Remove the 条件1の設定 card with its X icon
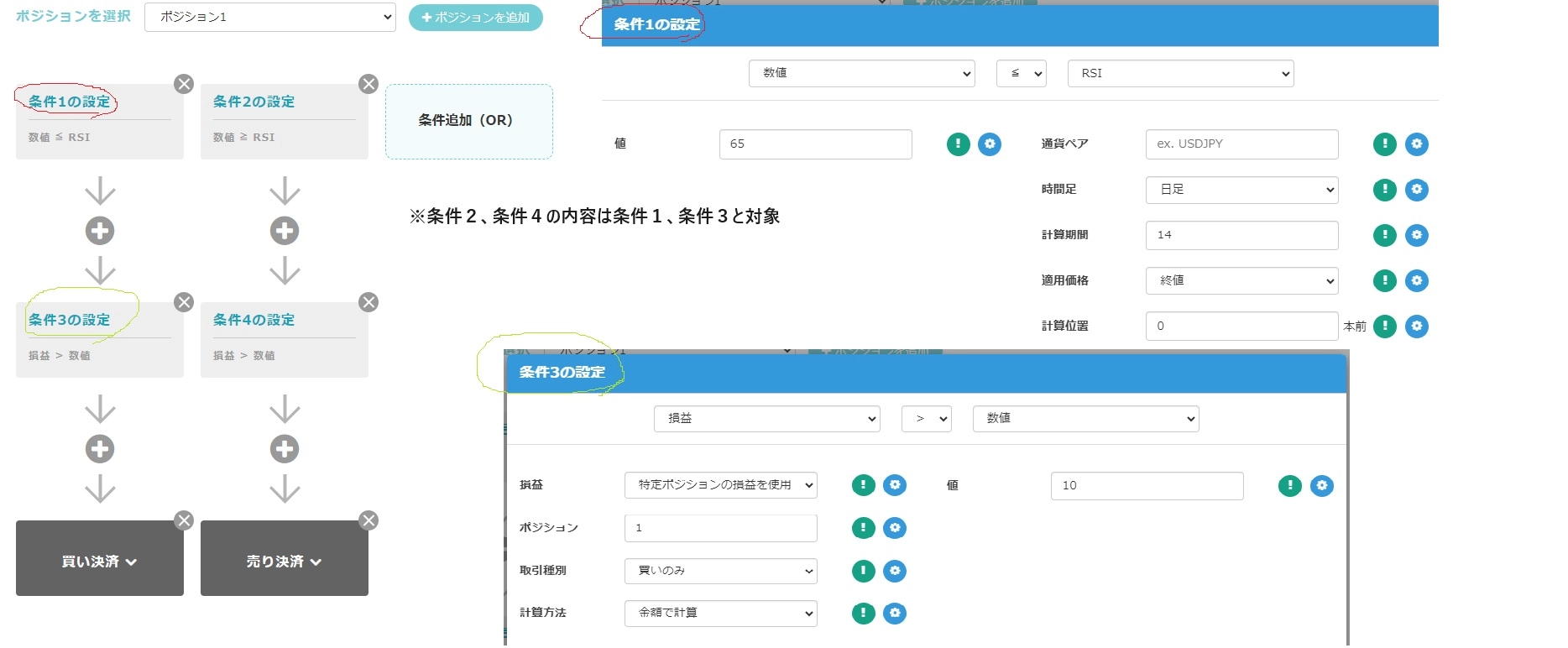The width and height of the screenshot is (1568, 648). point(184,84)
